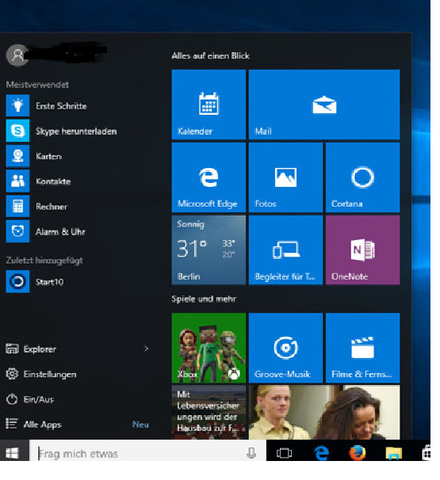Viewport: 440px width, 480px height.
Task: Open the Berlin weather tile
Action: [209, 250]
